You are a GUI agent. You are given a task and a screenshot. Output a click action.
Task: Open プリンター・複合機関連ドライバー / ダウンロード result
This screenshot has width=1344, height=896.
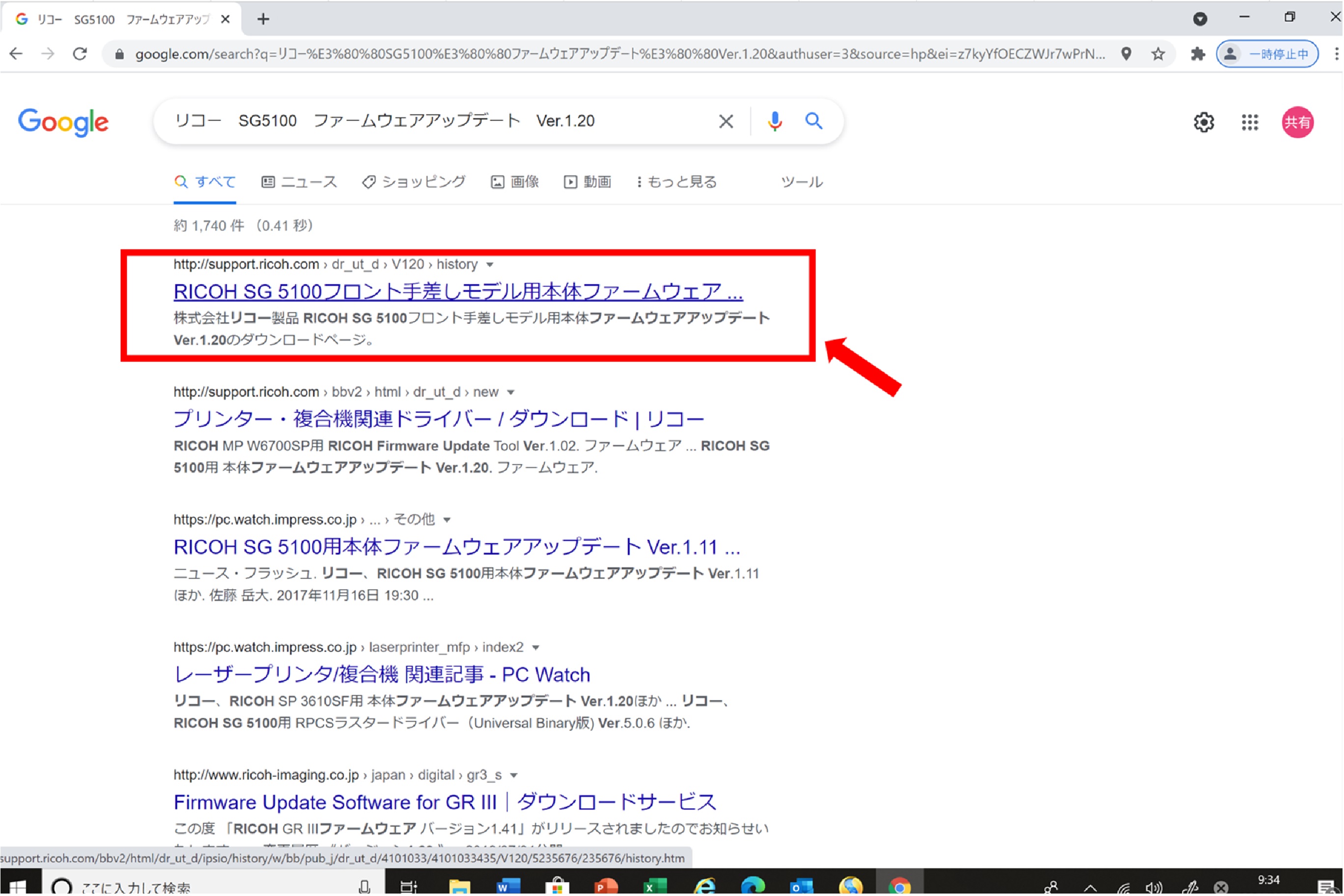coord(439,420)
